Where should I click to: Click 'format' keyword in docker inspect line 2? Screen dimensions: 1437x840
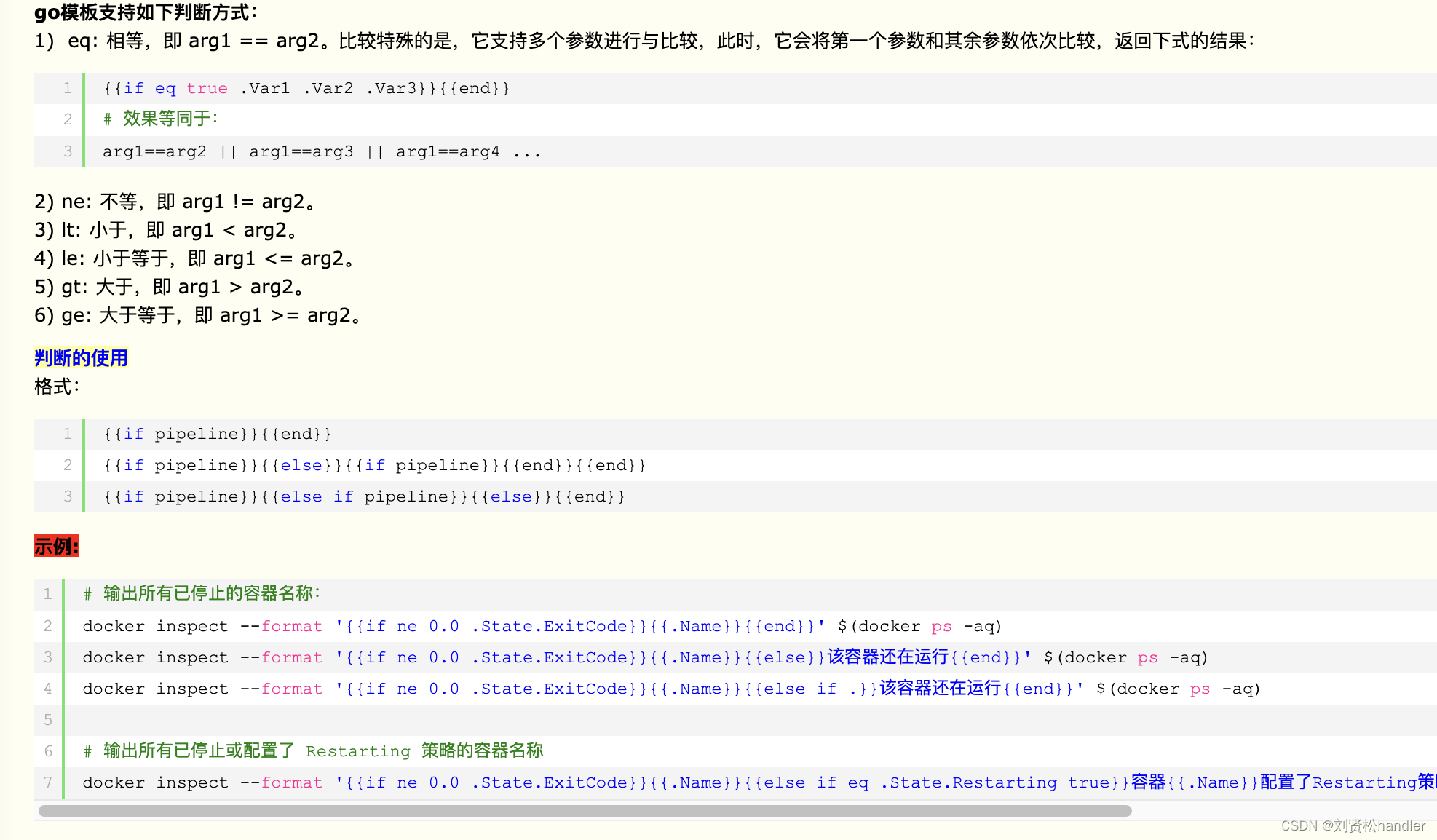pyautogui.click(x=291, y=626)
